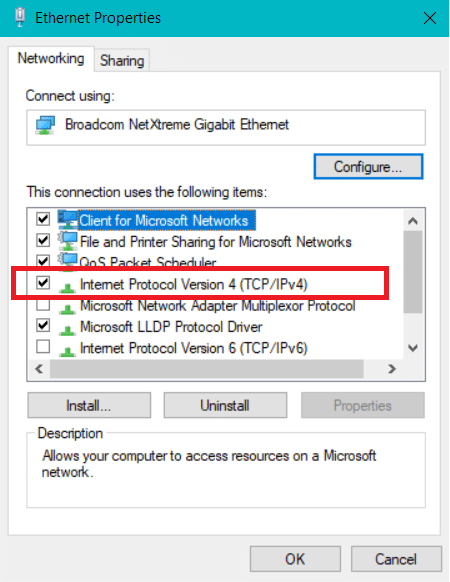Switch to the Sharing tab
Image resolution: width=450 pixels, height=582 pixels.
122,60
